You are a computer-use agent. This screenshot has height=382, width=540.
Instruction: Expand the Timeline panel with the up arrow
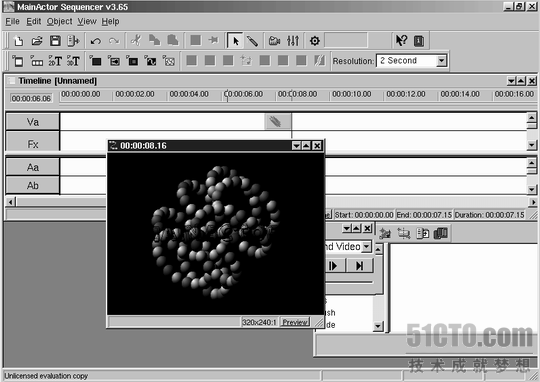[521, 81]
